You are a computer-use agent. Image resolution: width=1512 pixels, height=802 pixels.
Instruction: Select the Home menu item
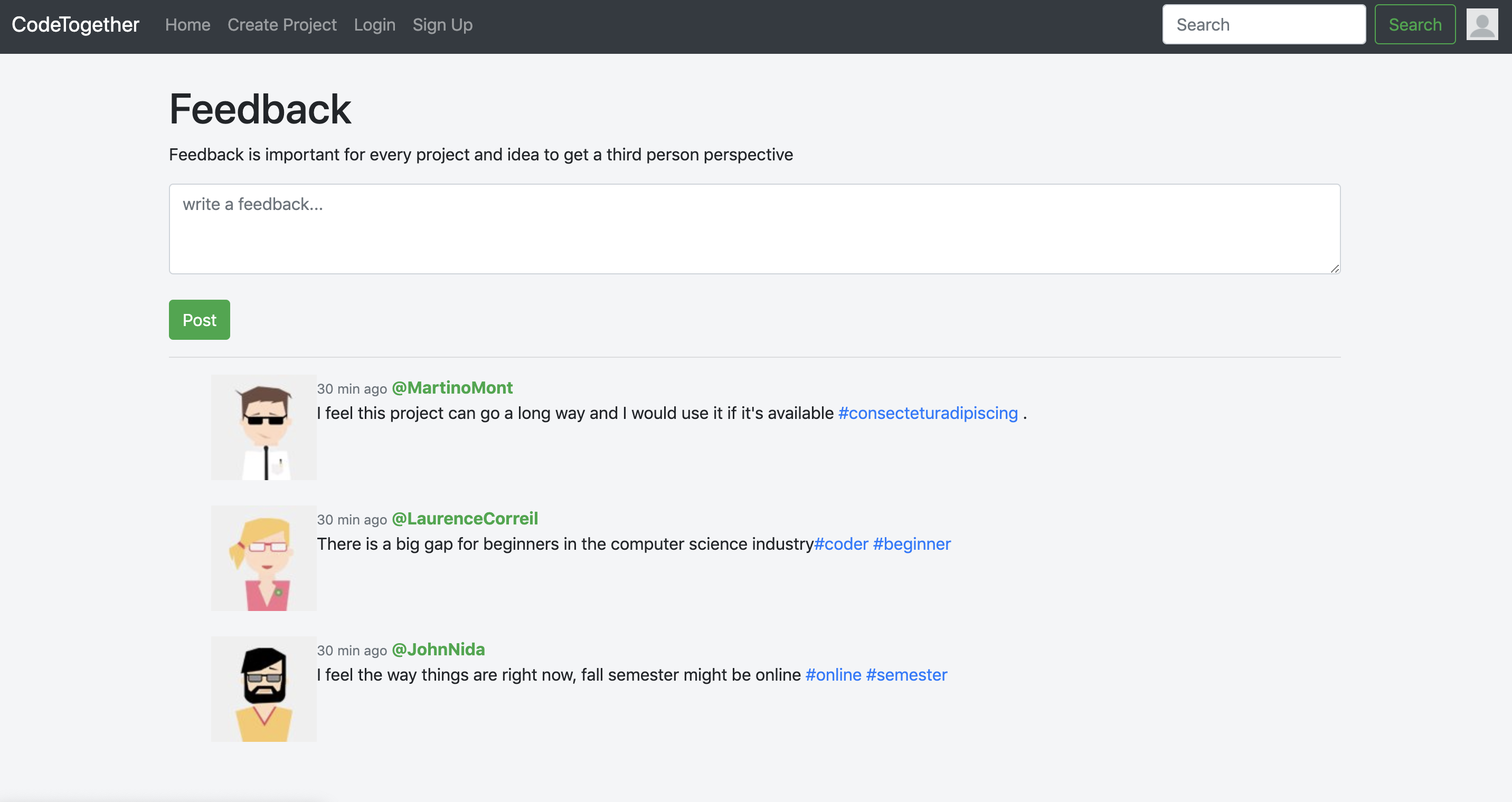click(187, 25)
